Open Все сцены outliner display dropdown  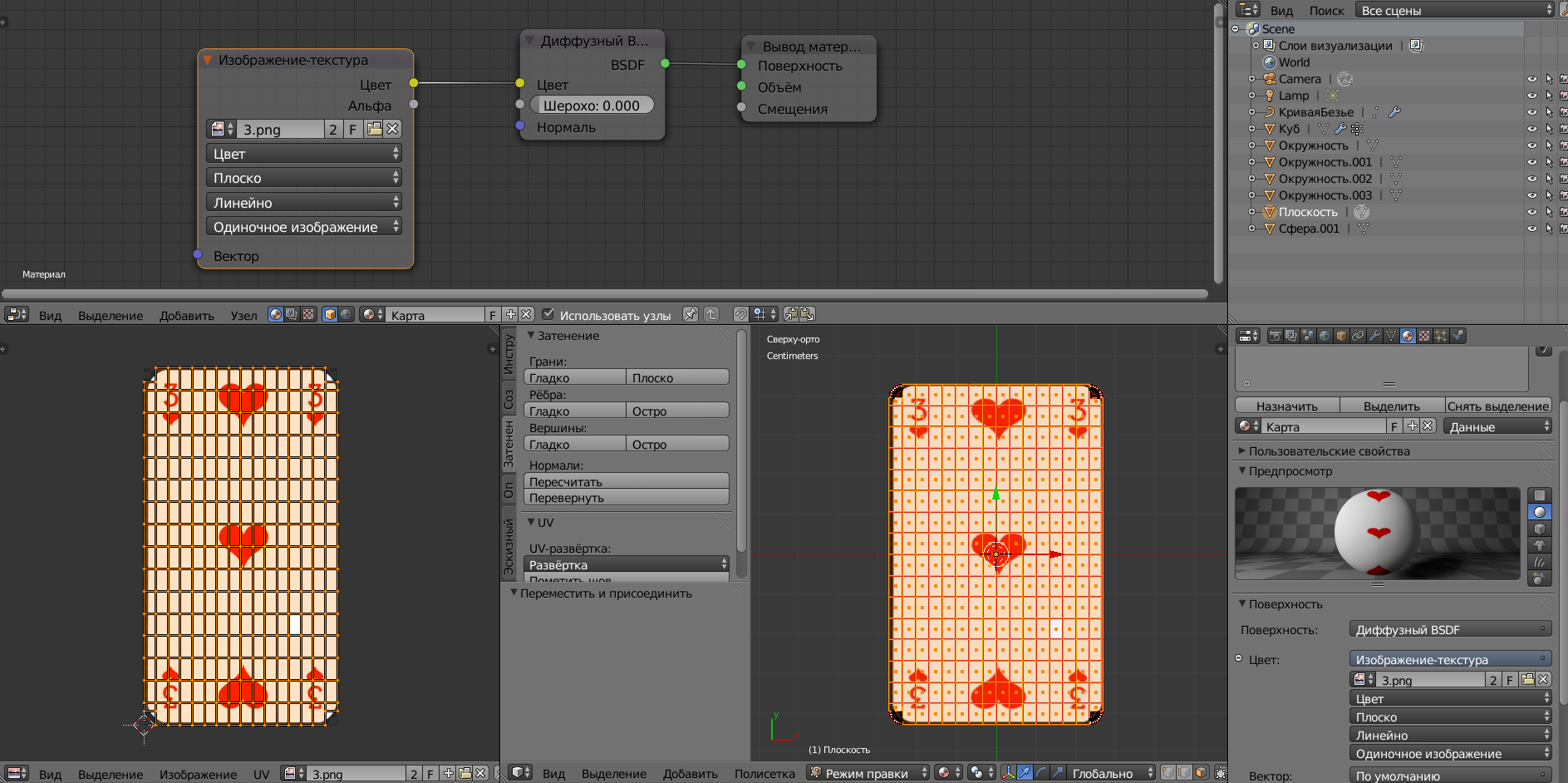(1454, 10)
